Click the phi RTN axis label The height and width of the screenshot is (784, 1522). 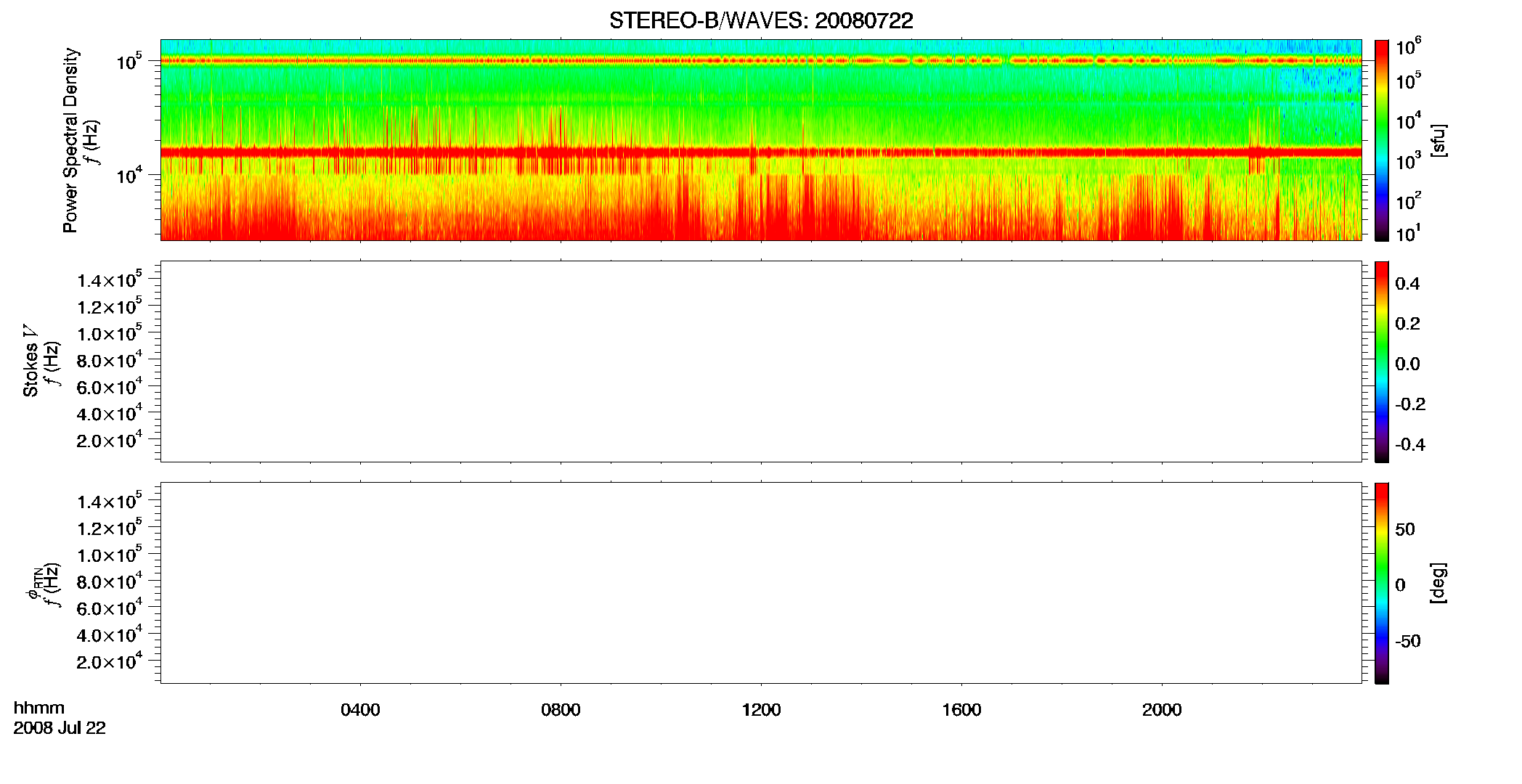[x=33, y=584]
